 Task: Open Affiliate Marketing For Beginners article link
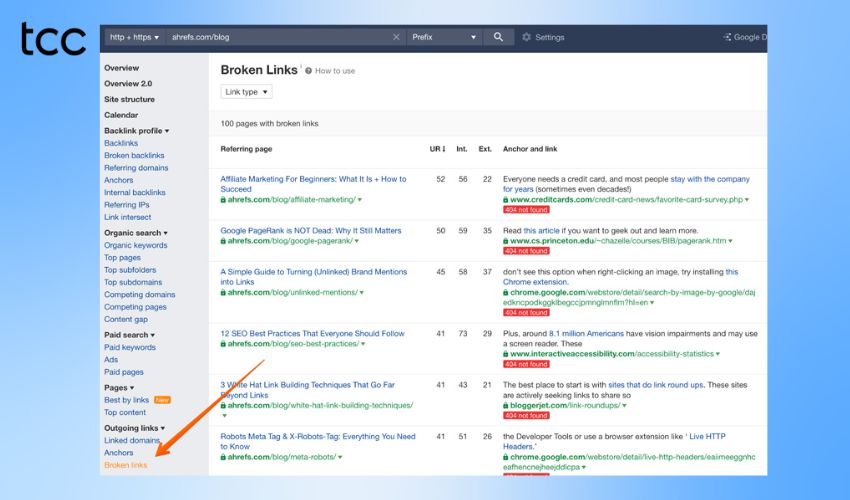[313, 184]
